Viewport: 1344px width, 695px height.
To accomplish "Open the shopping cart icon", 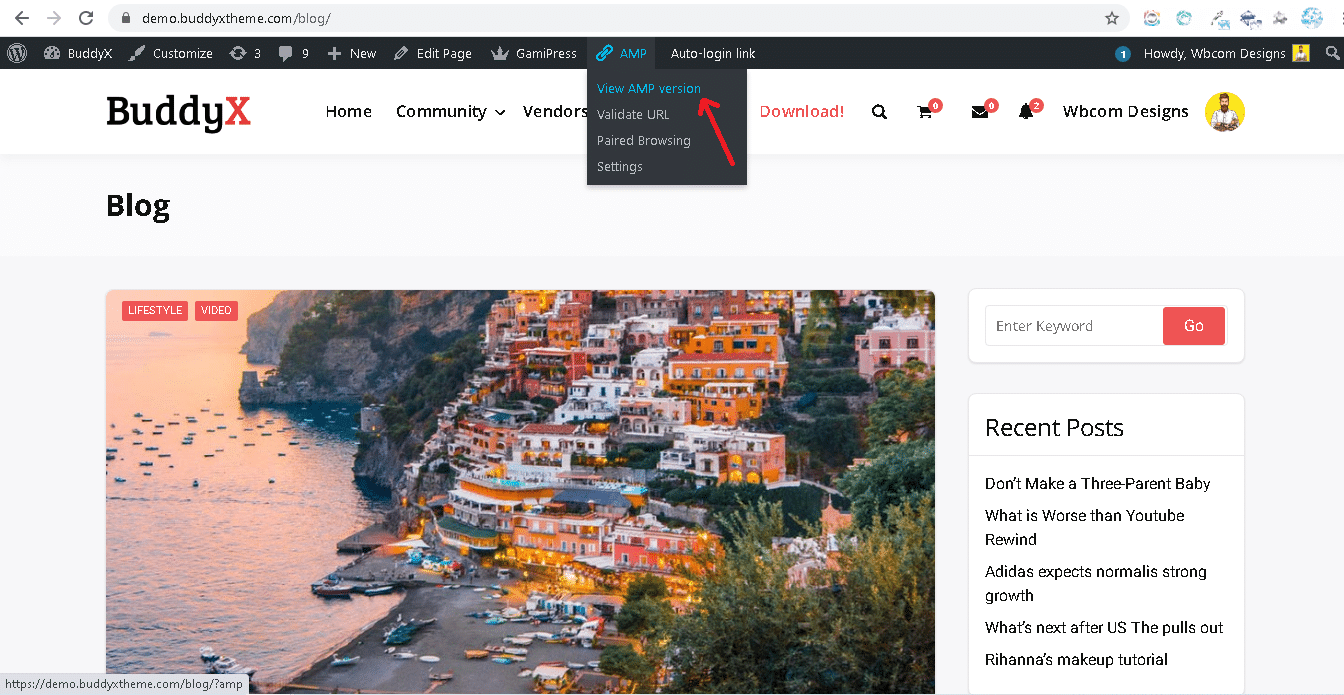I will click(x=926, y=112).
